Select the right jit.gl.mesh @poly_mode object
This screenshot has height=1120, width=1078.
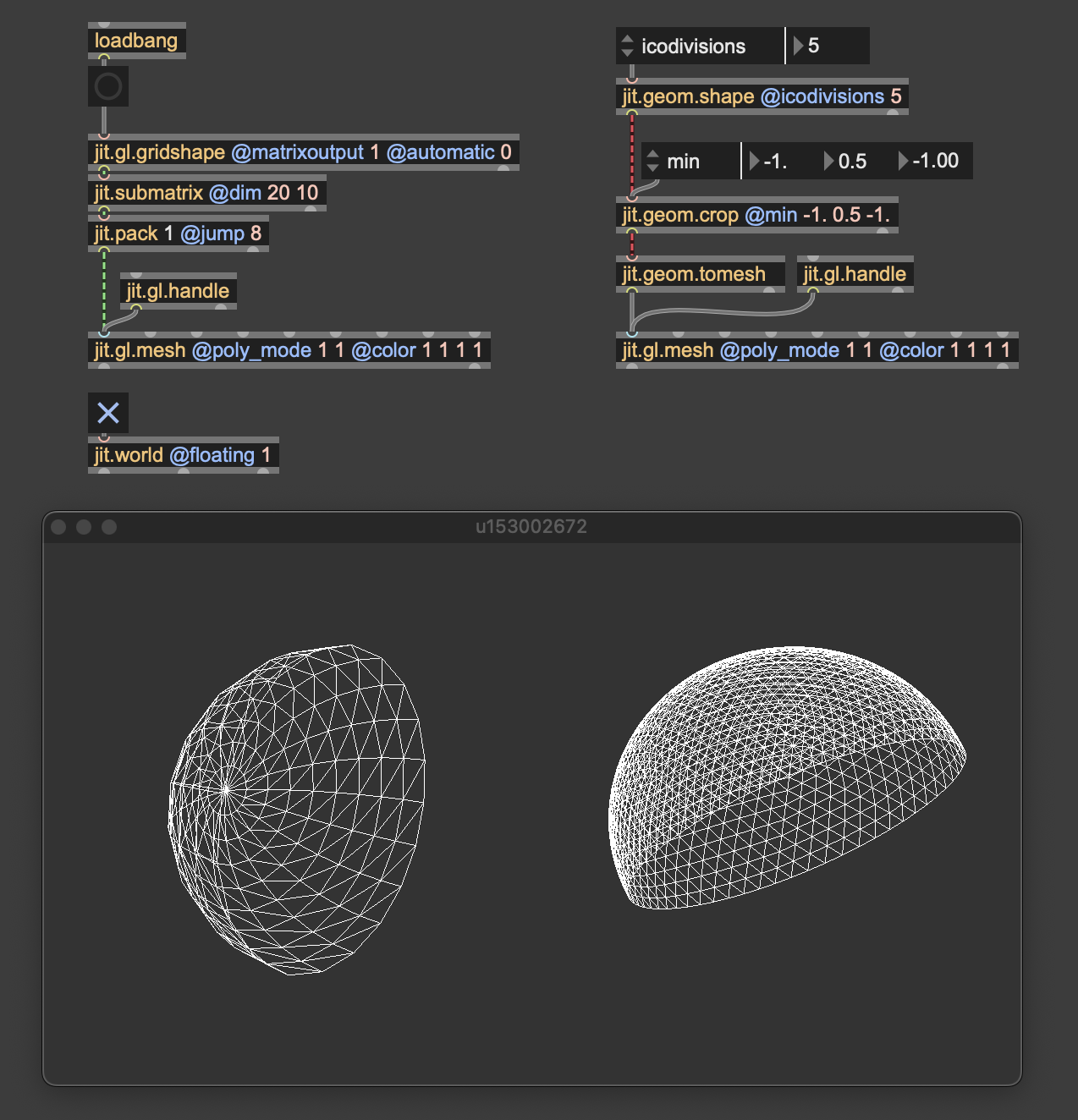[817, 350]
